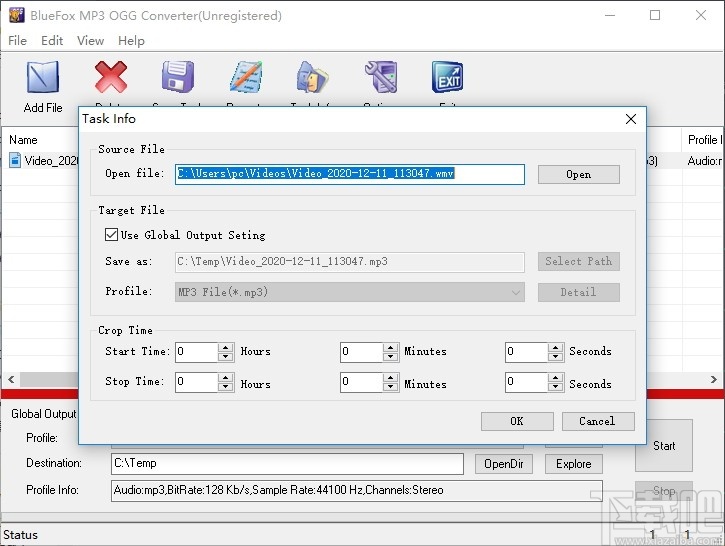Click the Select Path button
The height and width of the screenshot is (546, 725).
tap(578, 261)
